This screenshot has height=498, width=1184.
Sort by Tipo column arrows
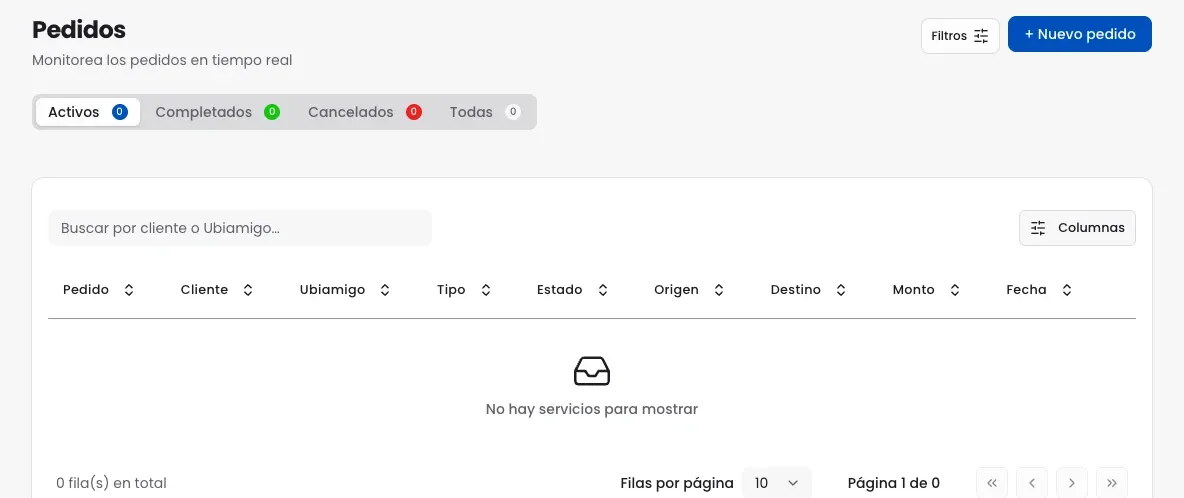tap(486, 290)
